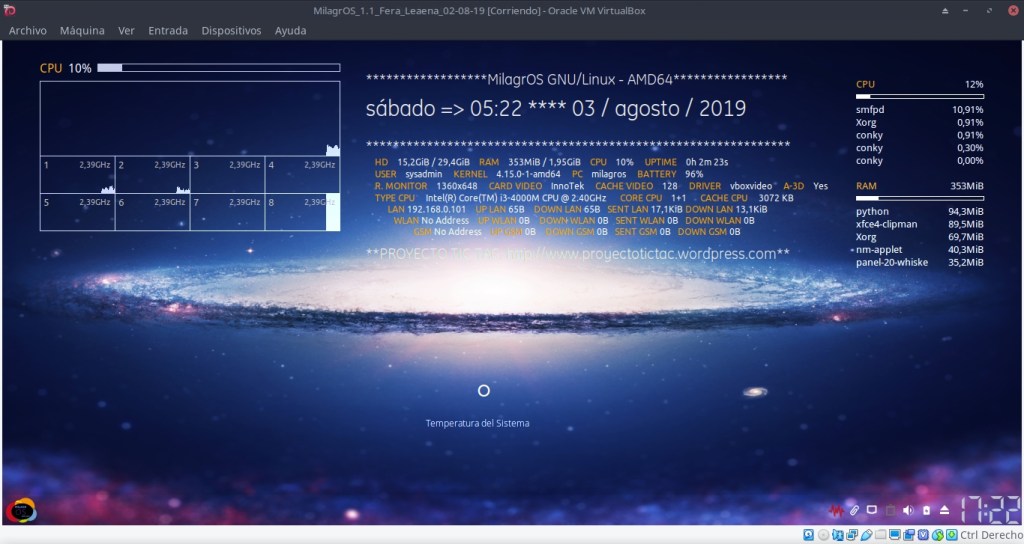The height and width of the screenshot is (544, 1024).
Task: Click the green arrow keyboard capture indicator
Action: point(952,535)
